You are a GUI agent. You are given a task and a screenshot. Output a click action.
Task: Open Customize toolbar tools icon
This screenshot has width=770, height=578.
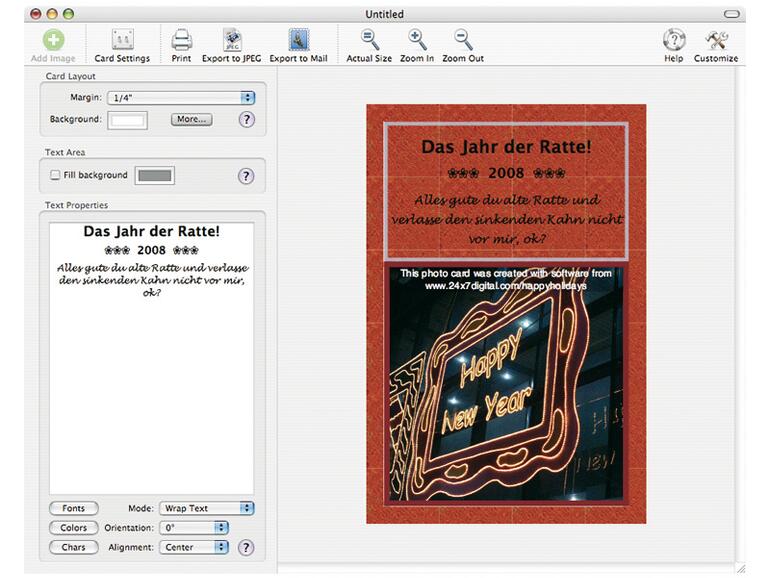coord(716,40)
